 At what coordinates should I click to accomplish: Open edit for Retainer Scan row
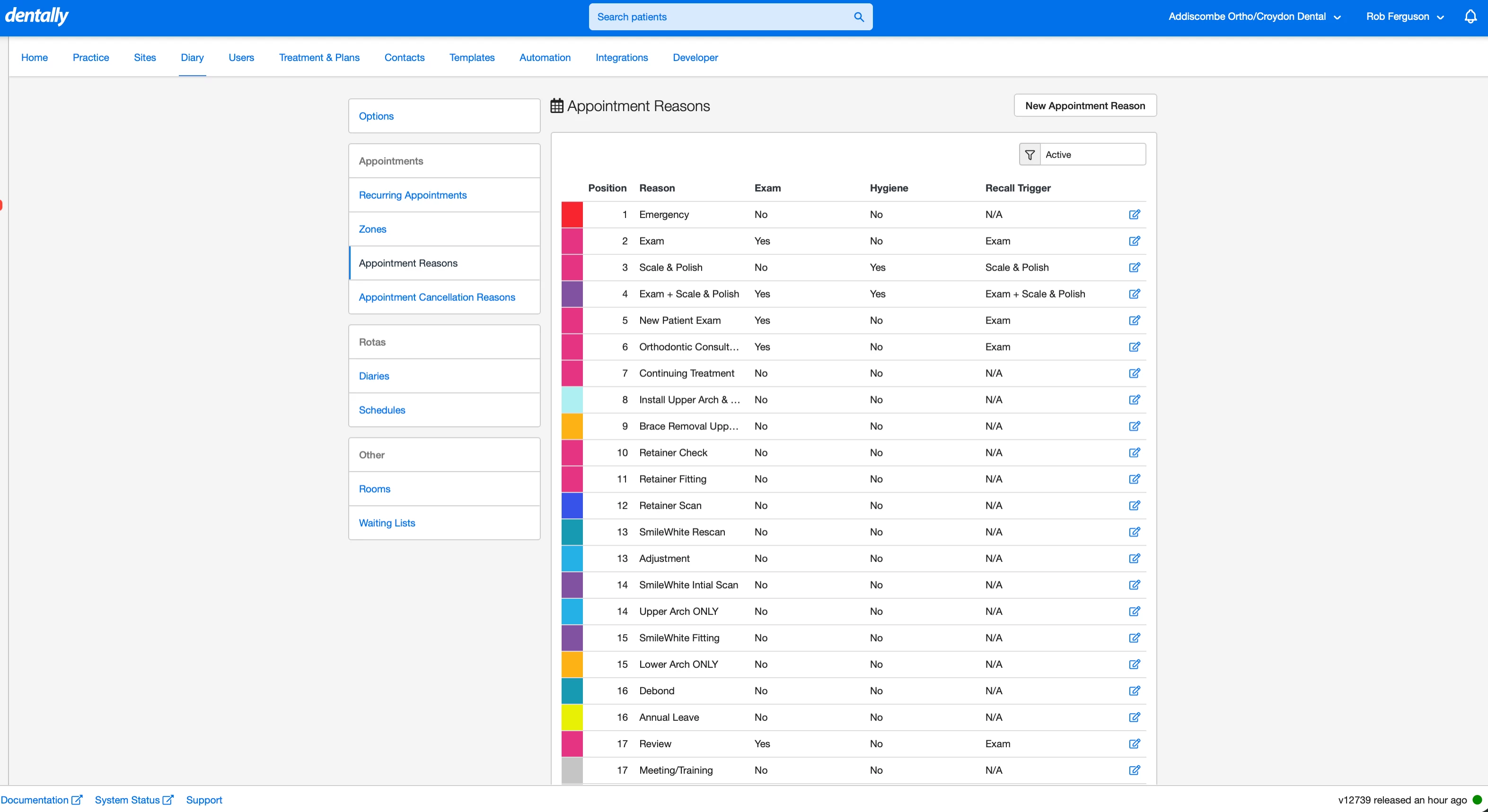click(x=1134, y=506)
